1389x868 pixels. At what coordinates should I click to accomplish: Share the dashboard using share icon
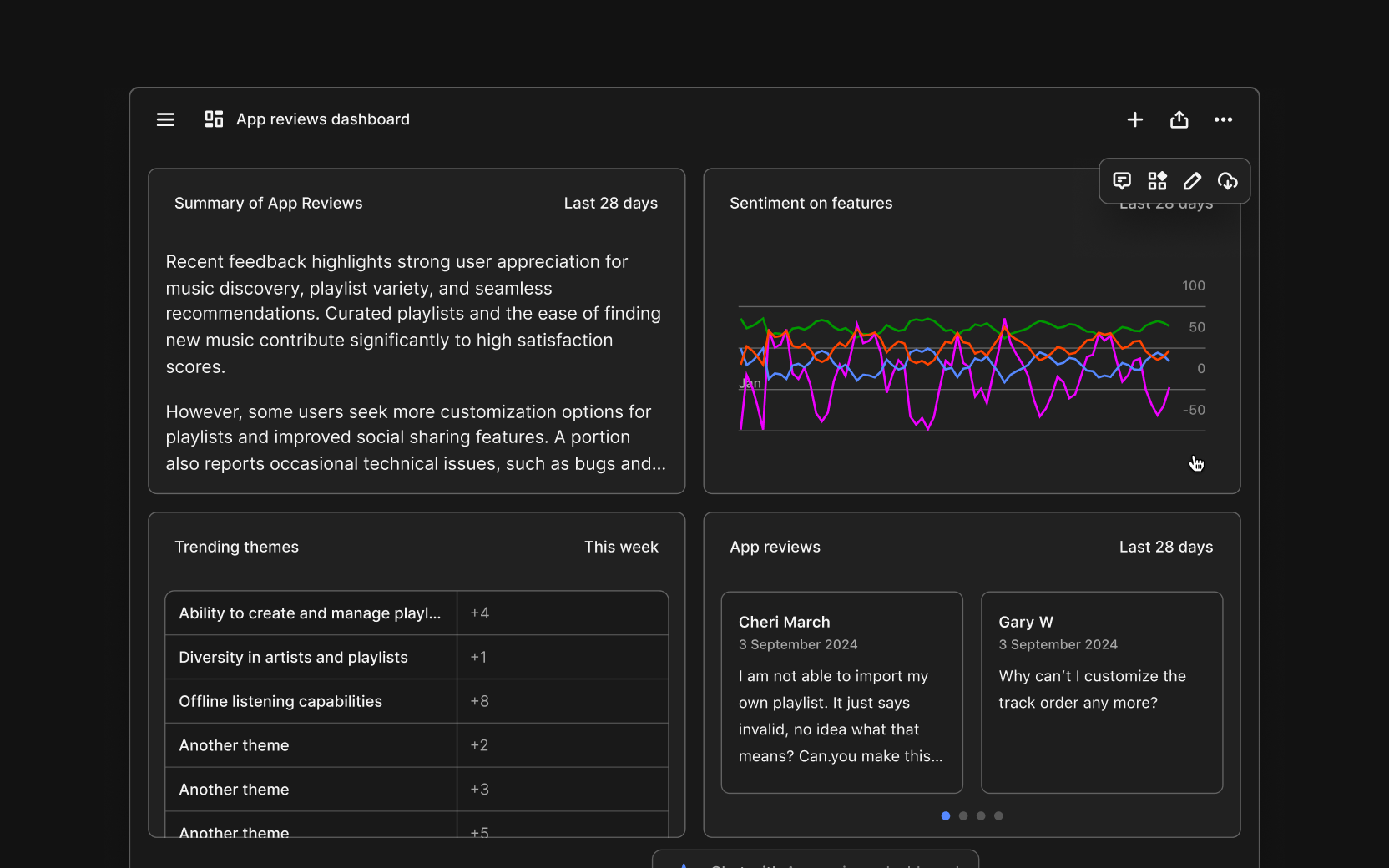tap(1179, 119)
